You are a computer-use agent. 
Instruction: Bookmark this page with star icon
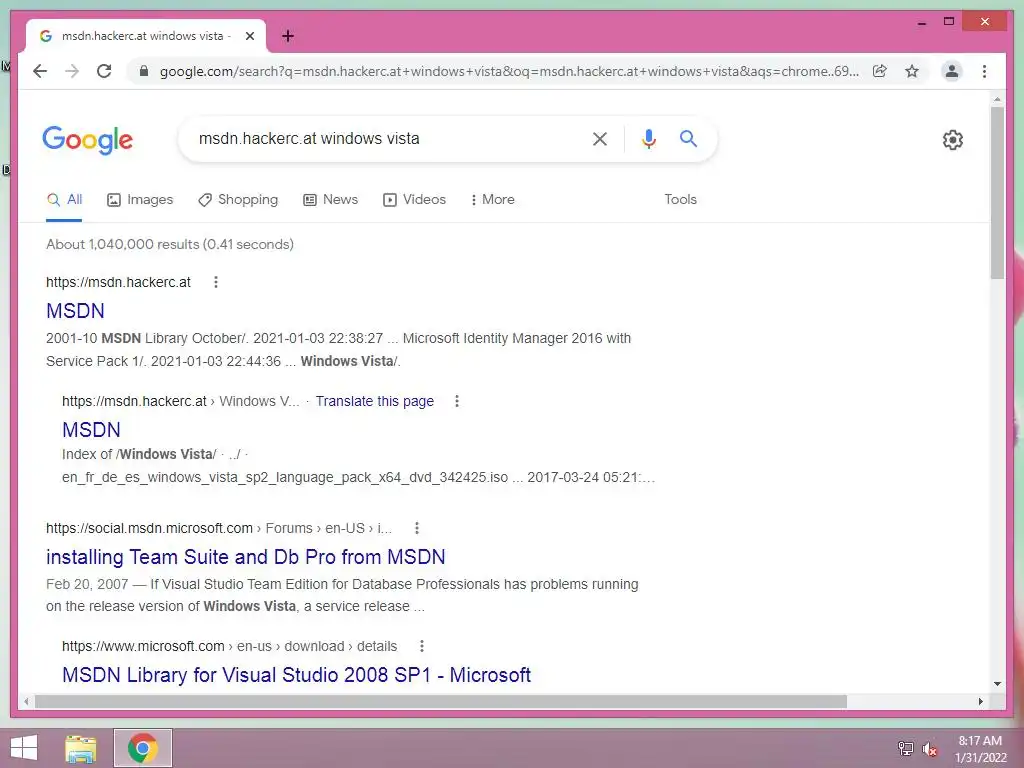tap(912, 71)
